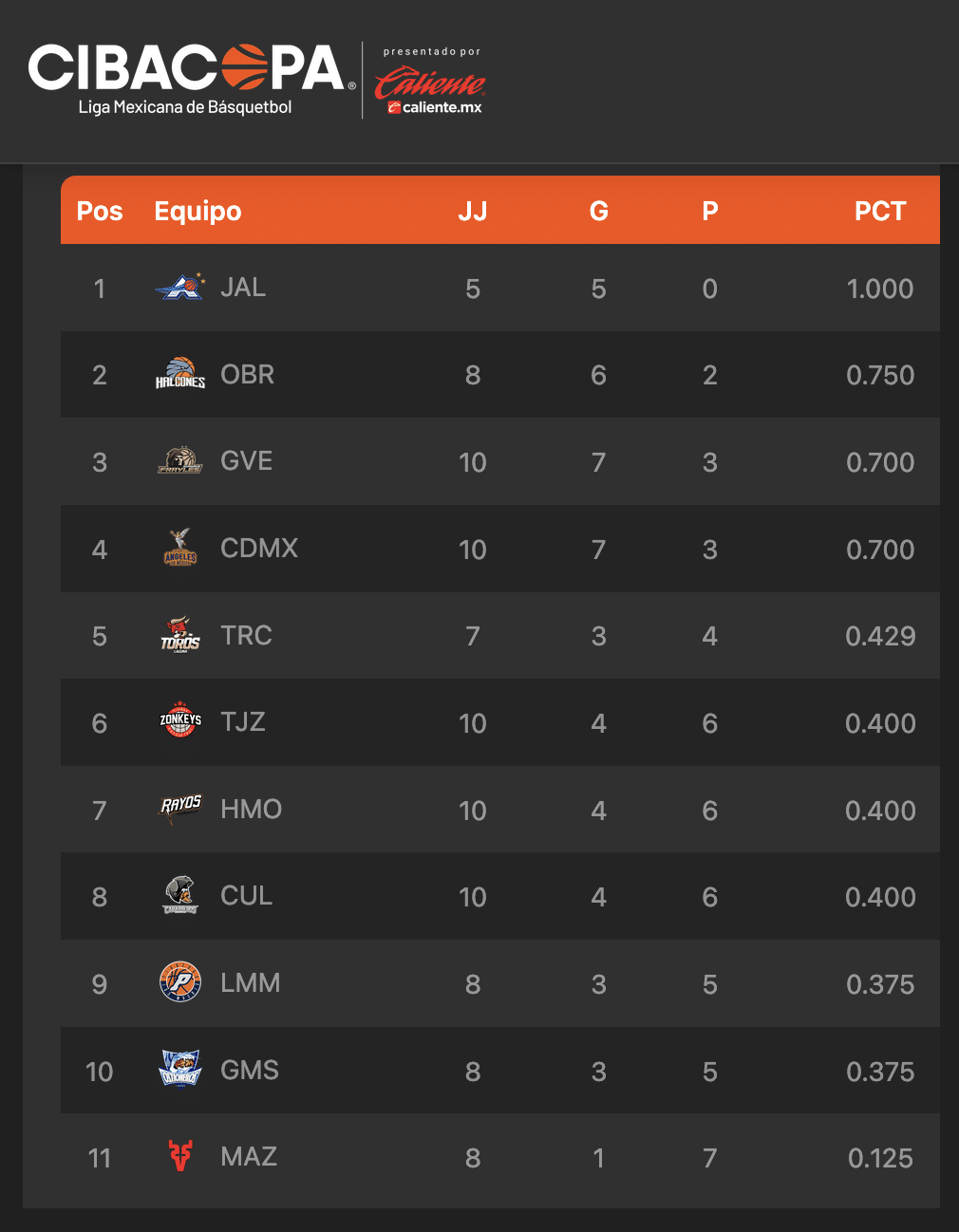Select the Frayles GVE team logo
959x1232 pixels.
pos(180,461)
